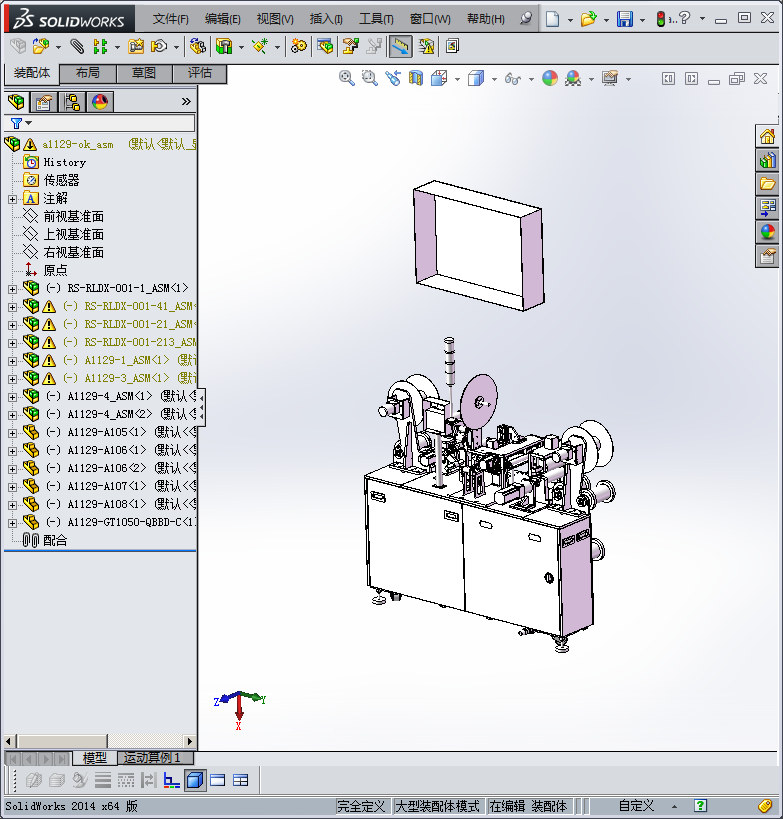Open the Custom Properties pane
The image size is (783, 819).
point(767,256)
